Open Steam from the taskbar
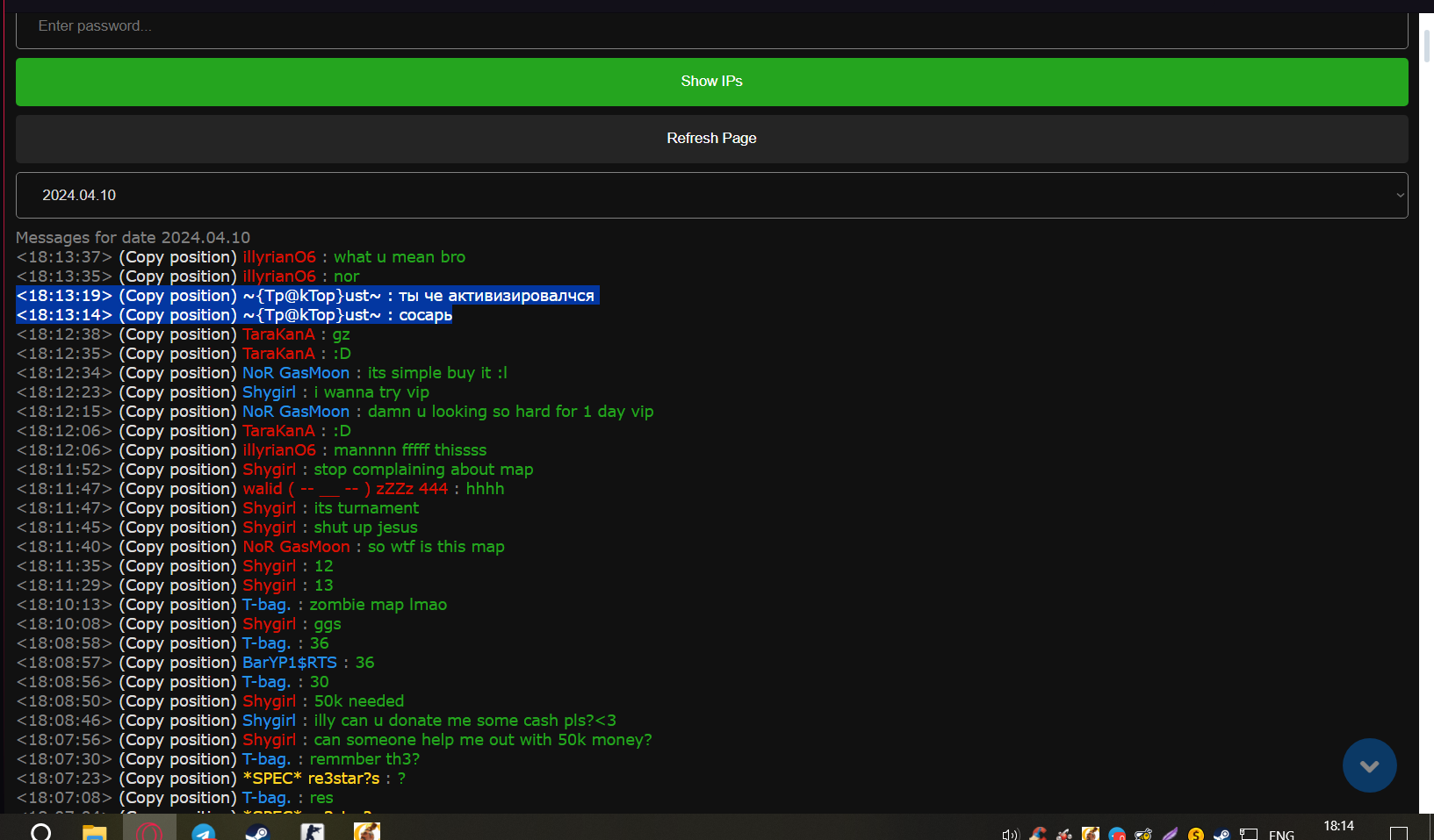 (257, 832)
